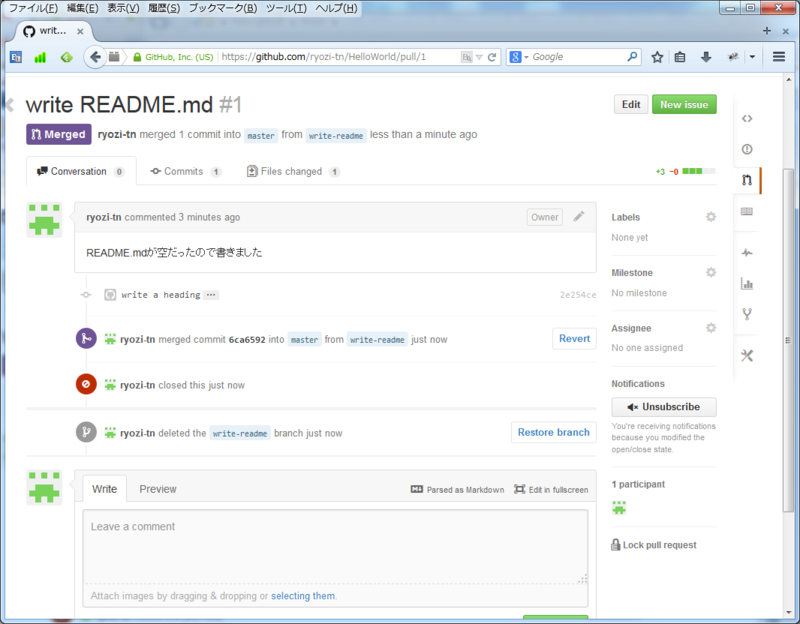The height and width of the screenshot is (624, 800).
Task: Open the Issues icon in repository sidebar
Action: [x=747, y=149]
